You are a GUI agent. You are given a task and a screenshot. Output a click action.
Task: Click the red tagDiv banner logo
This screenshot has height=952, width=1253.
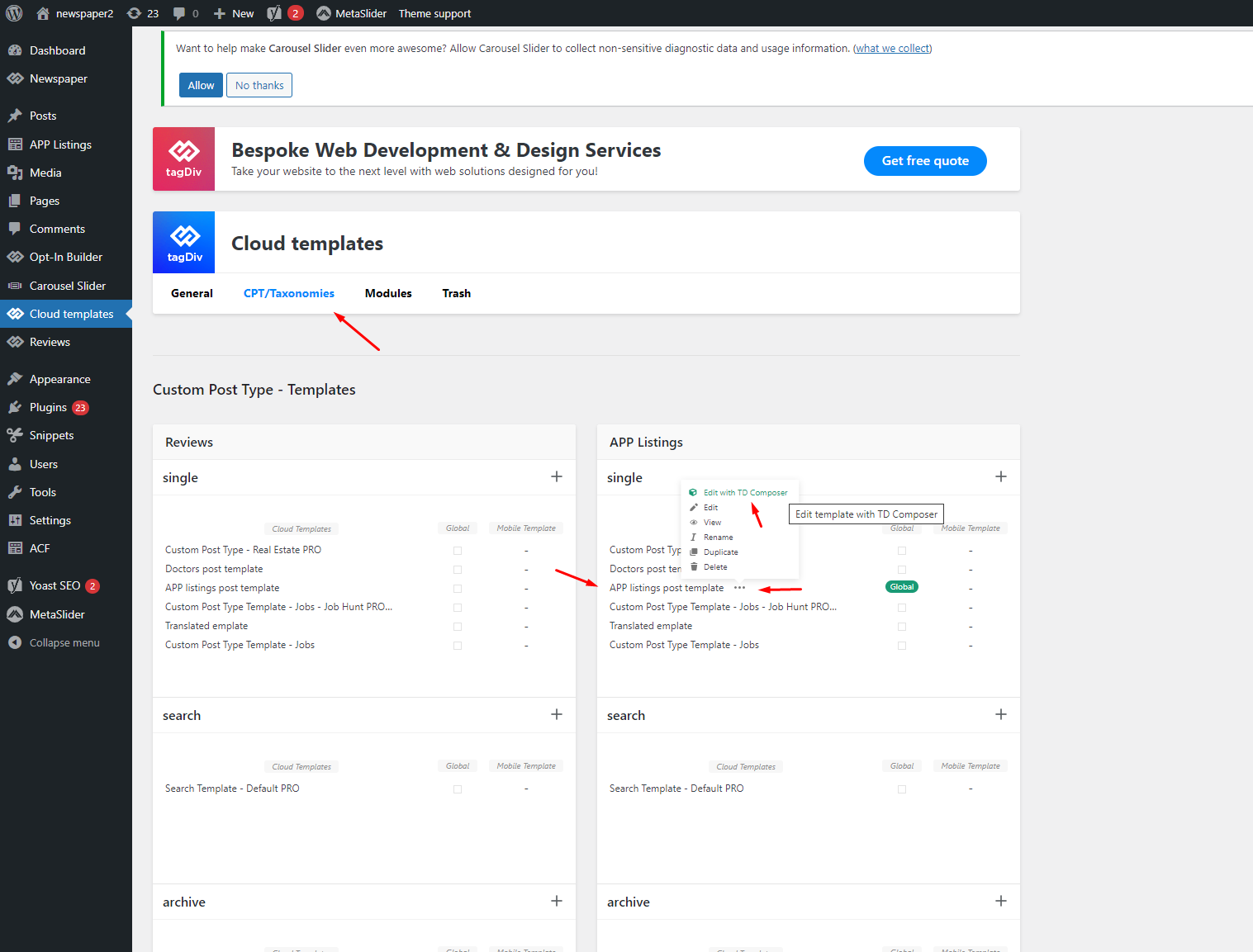click(x=183, y=159)
